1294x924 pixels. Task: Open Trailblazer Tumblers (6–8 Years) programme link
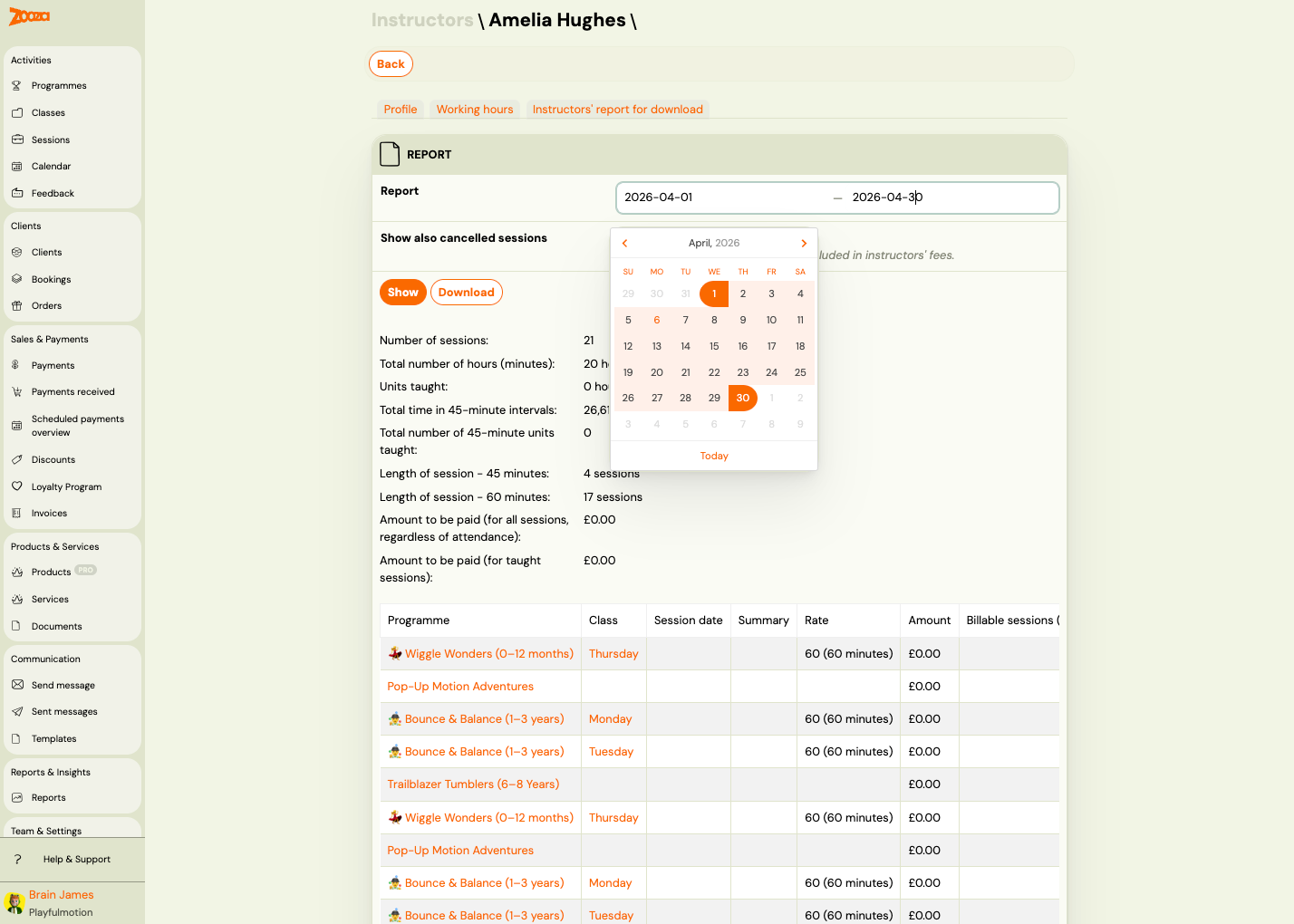[473, 784]
